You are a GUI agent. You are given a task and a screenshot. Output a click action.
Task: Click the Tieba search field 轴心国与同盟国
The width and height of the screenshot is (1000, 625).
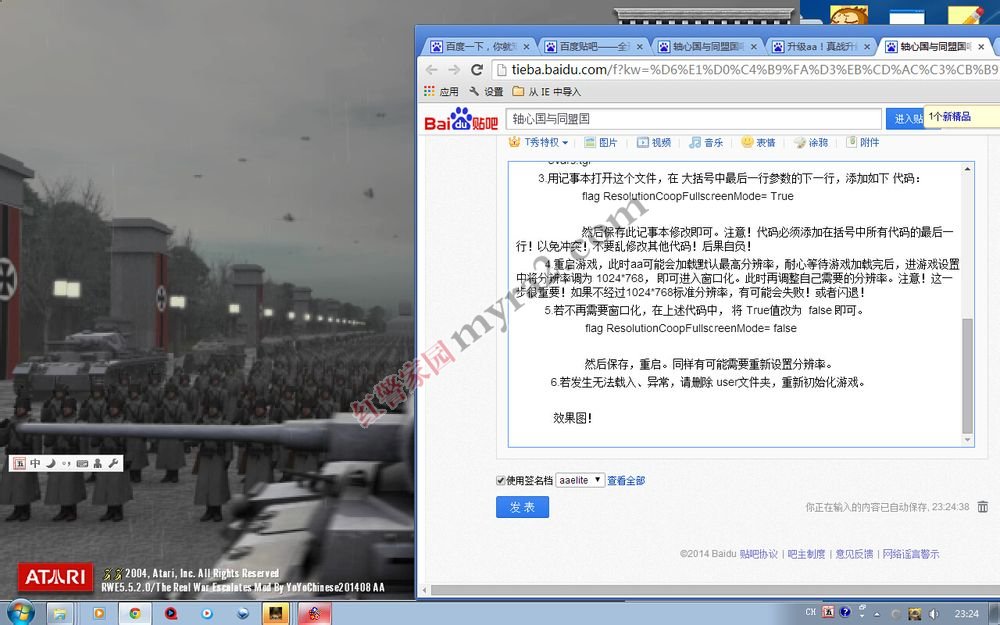click(693, 119)
